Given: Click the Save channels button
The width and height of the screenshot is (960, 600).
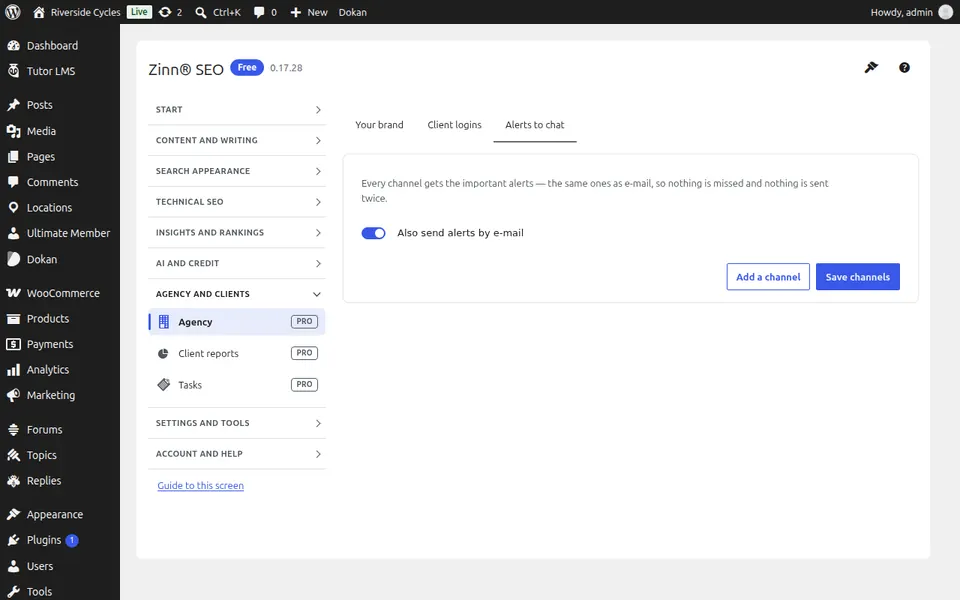Looking at the screenshot, I should pyautogui.click(x=858, y=277).
